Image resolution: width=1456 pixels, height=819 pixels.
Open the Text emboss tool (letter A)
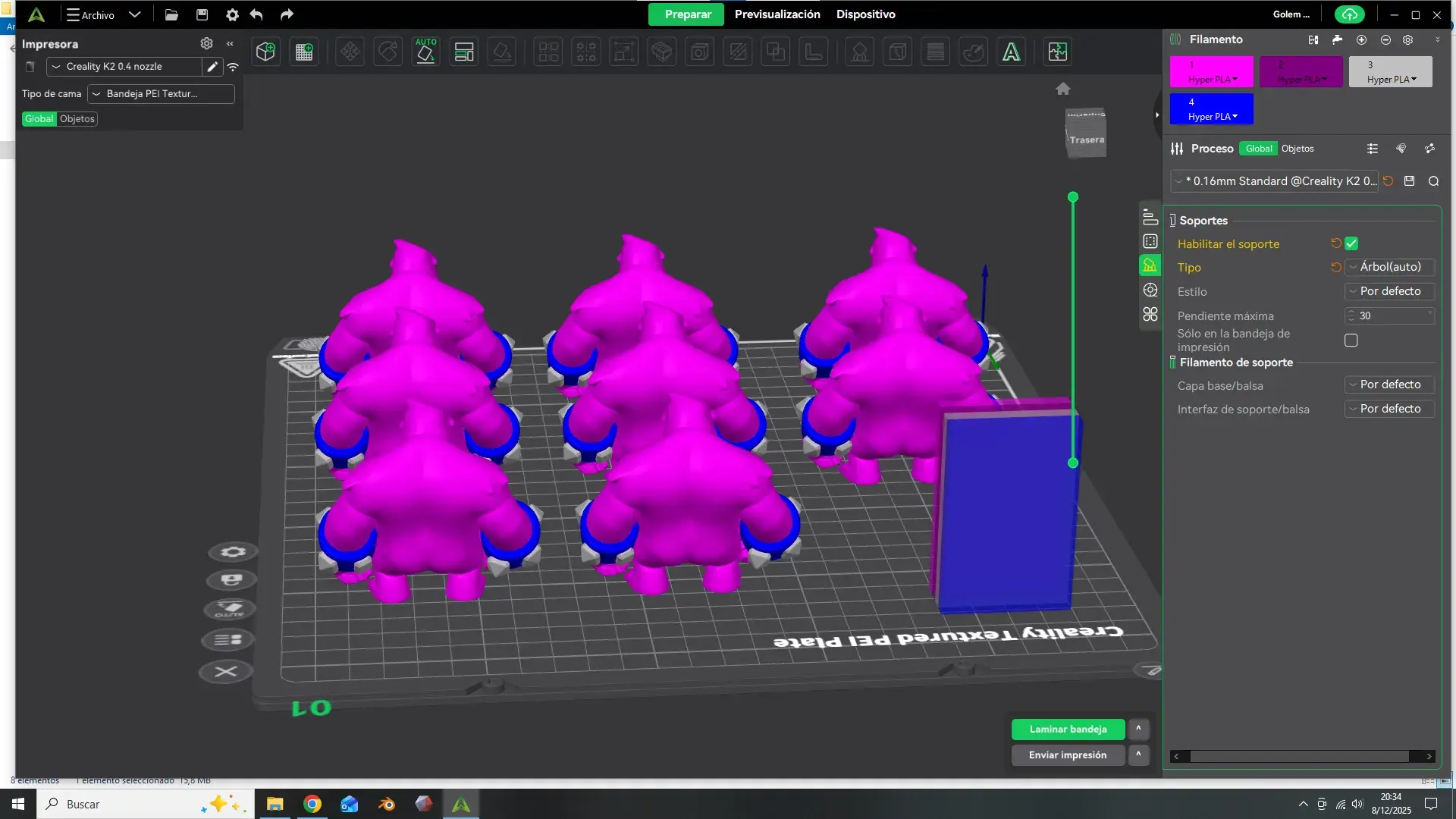coord(1012,52)
